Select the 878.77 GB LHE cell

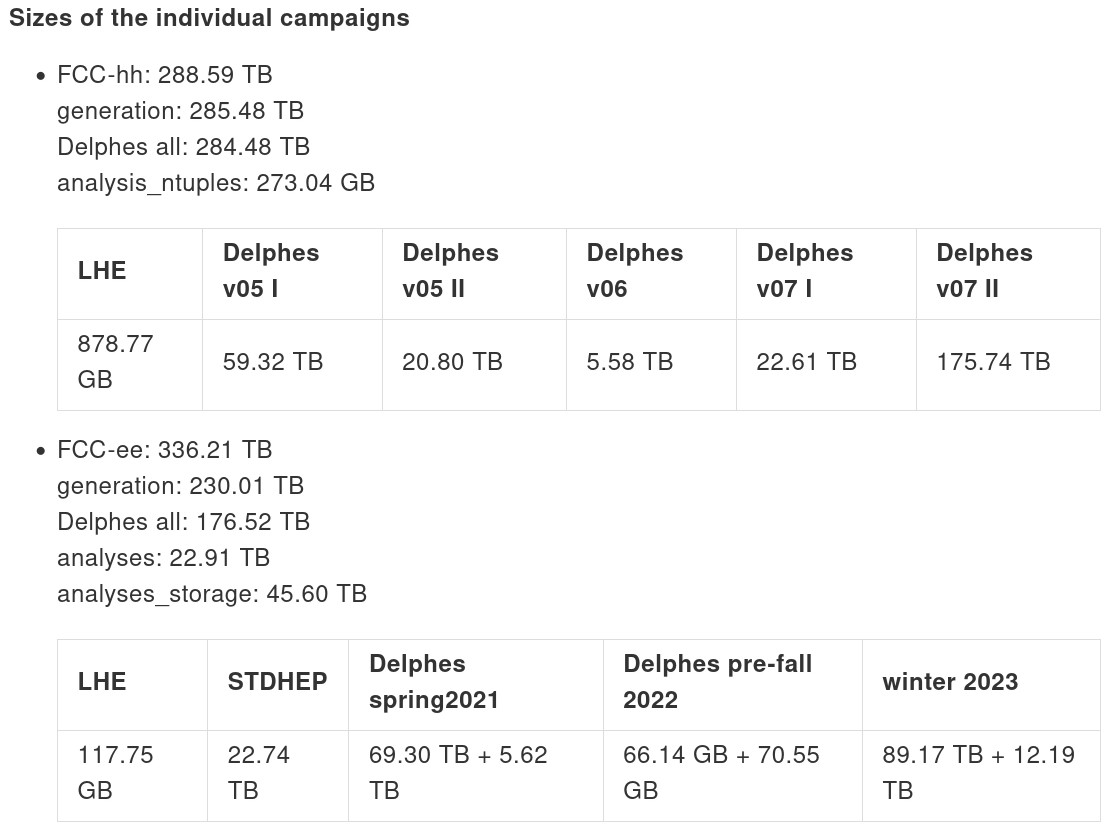point(115,362)
